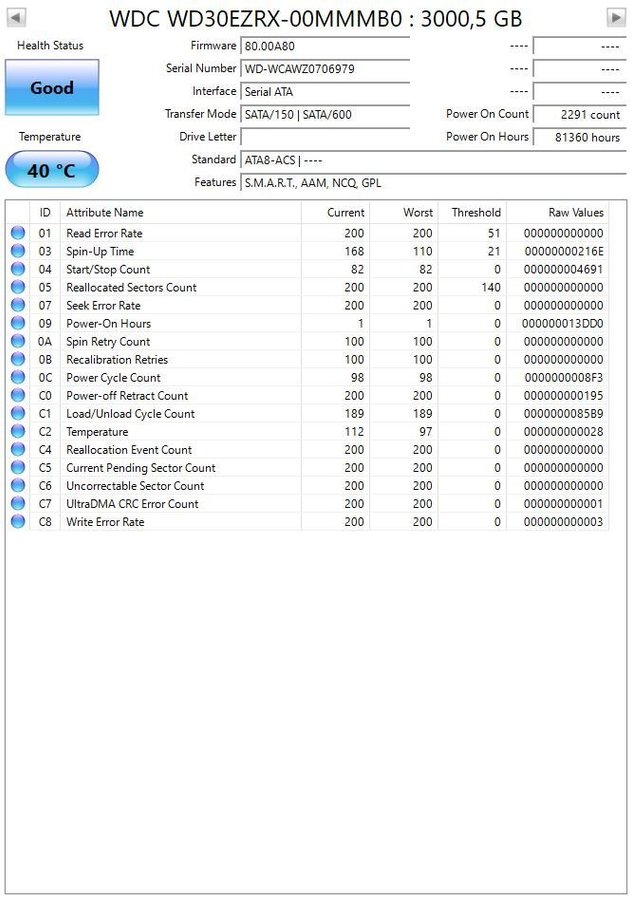Image resolution: width=632 pixels, height=900 pixels.
Task: Select the Write Error Rate attribute name
Action: [105, 522]
